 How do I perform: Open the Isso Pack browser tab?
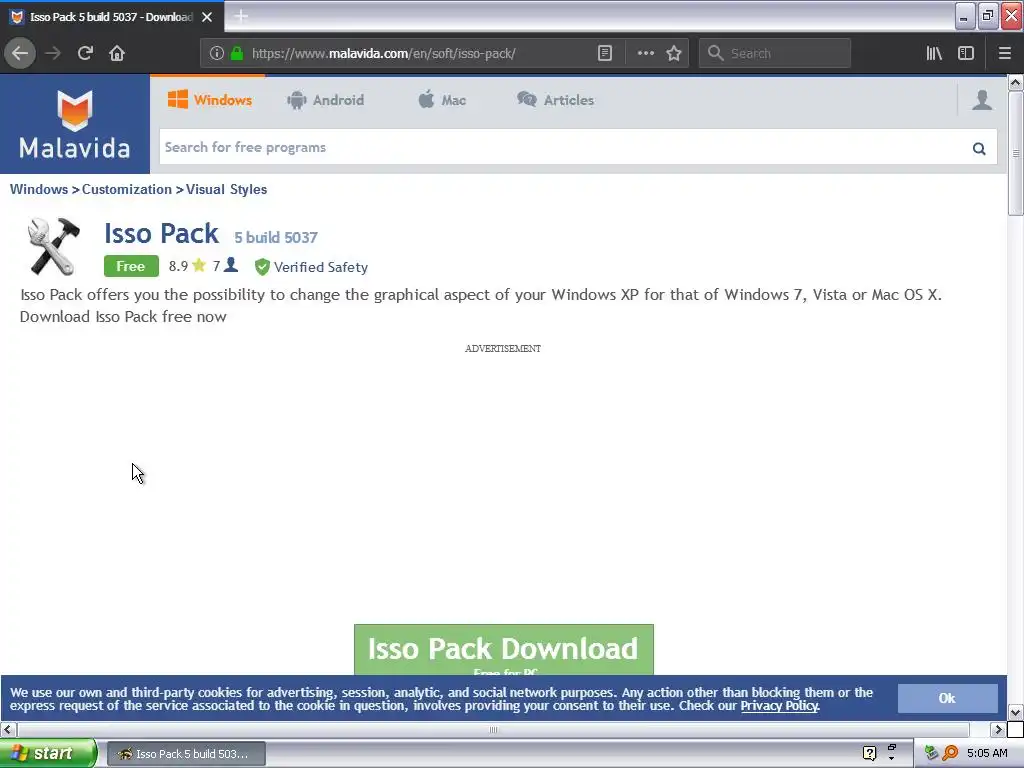point(111,17)
